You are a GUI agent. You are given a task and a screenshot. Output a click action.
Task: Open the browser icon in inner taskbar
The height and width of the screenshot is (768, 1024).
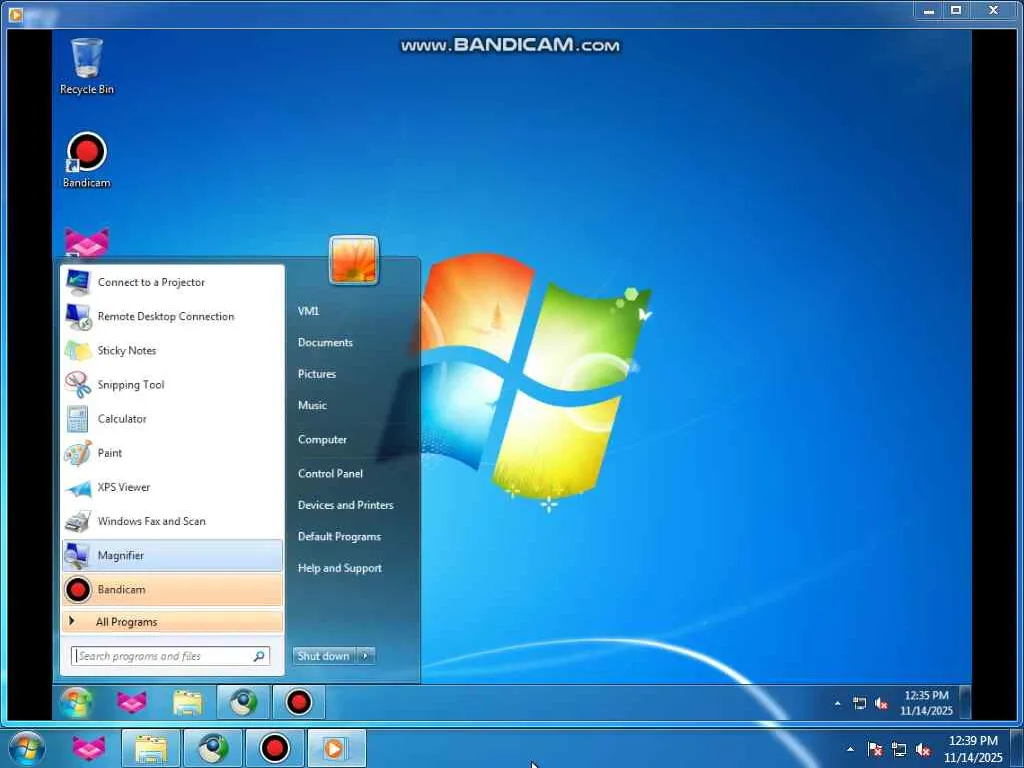pos(243,703)
